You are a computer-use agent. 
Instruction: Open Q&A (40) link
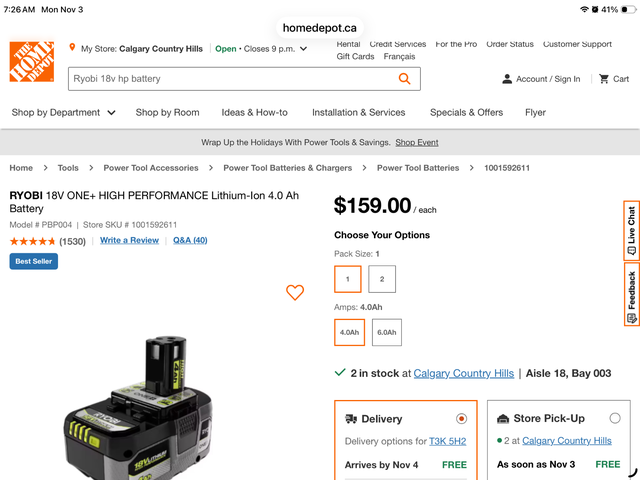tap(190, 240)
